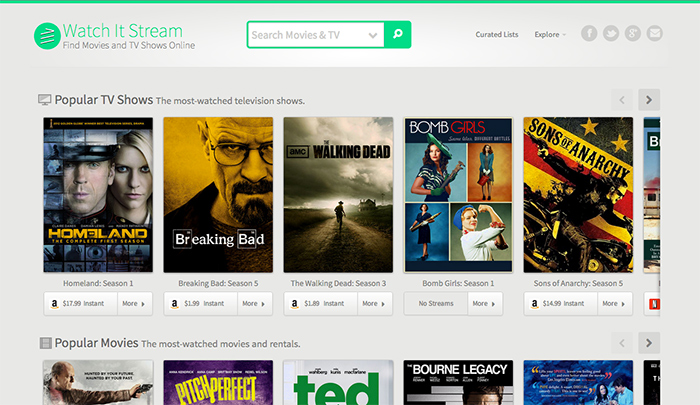Click the Amazon icon under Homeland
700x405 pixels.
click(54, 304)
